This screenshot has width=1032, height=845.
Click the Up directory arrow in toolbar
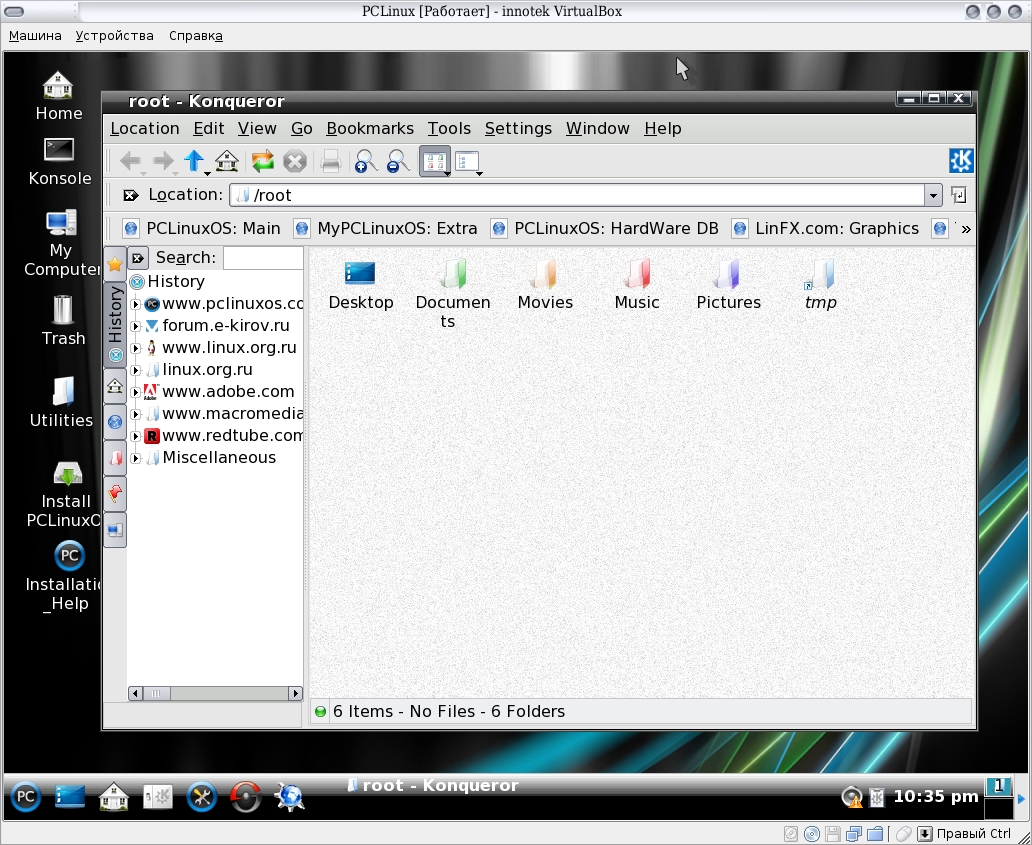(194, 161)
